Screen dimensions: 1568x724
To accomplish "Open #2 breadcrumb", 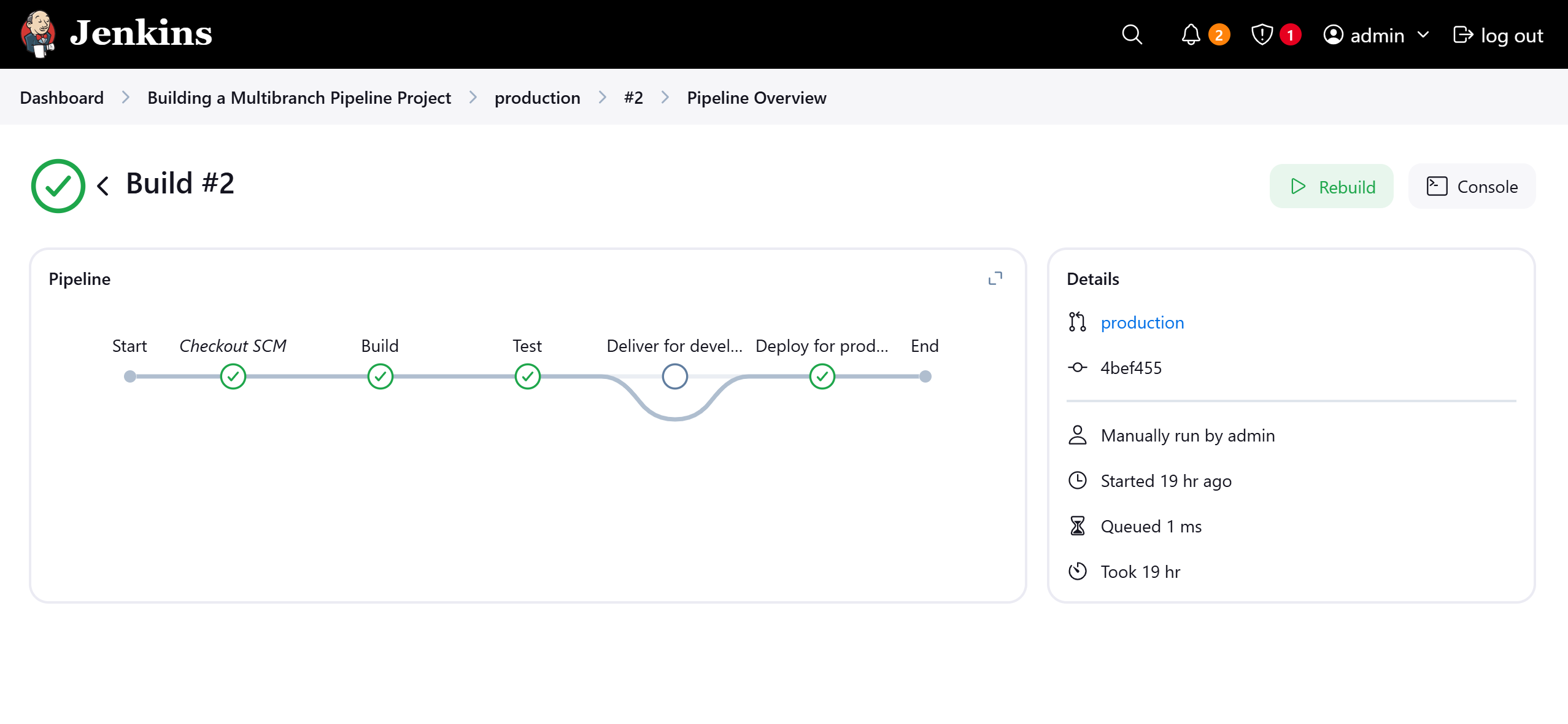I will 633,98.
